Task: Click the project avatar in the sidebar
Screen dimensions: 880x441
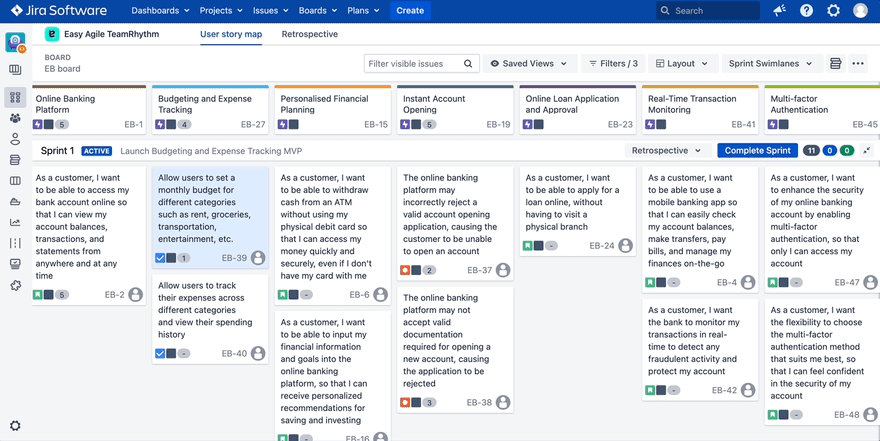Action: (x=15, y=42)
